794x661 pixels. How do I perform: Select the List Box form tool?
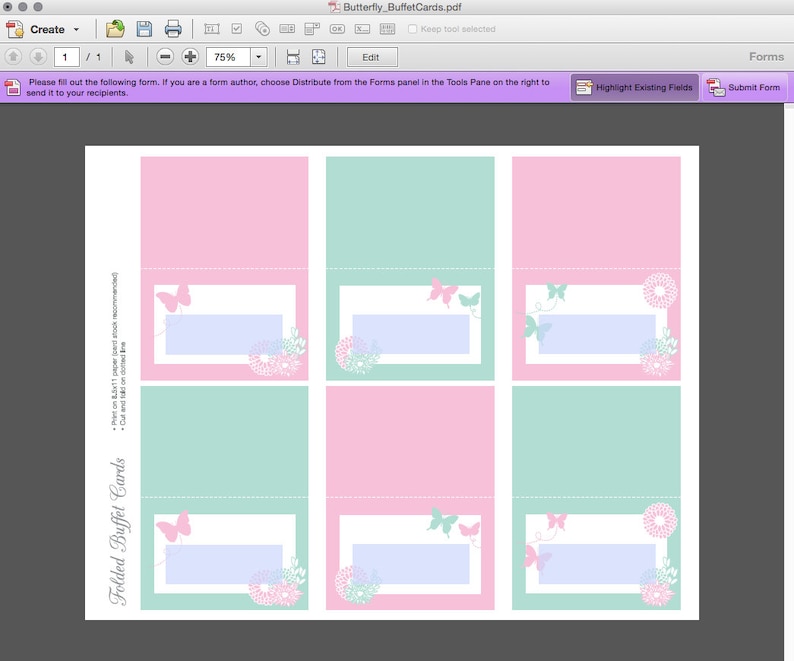[287, 29]
